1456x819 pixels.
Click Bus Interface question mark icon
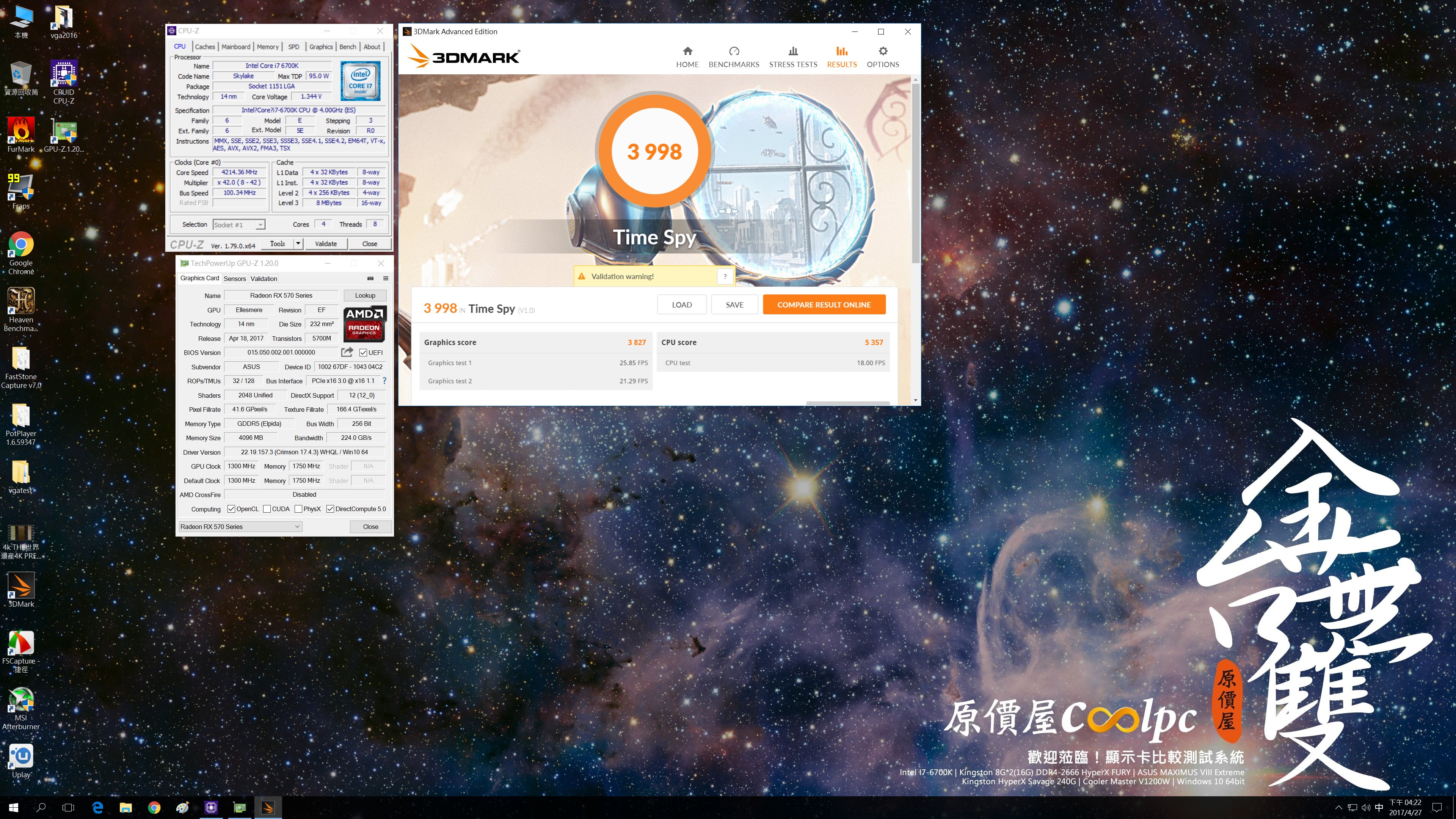coord(384,381)
